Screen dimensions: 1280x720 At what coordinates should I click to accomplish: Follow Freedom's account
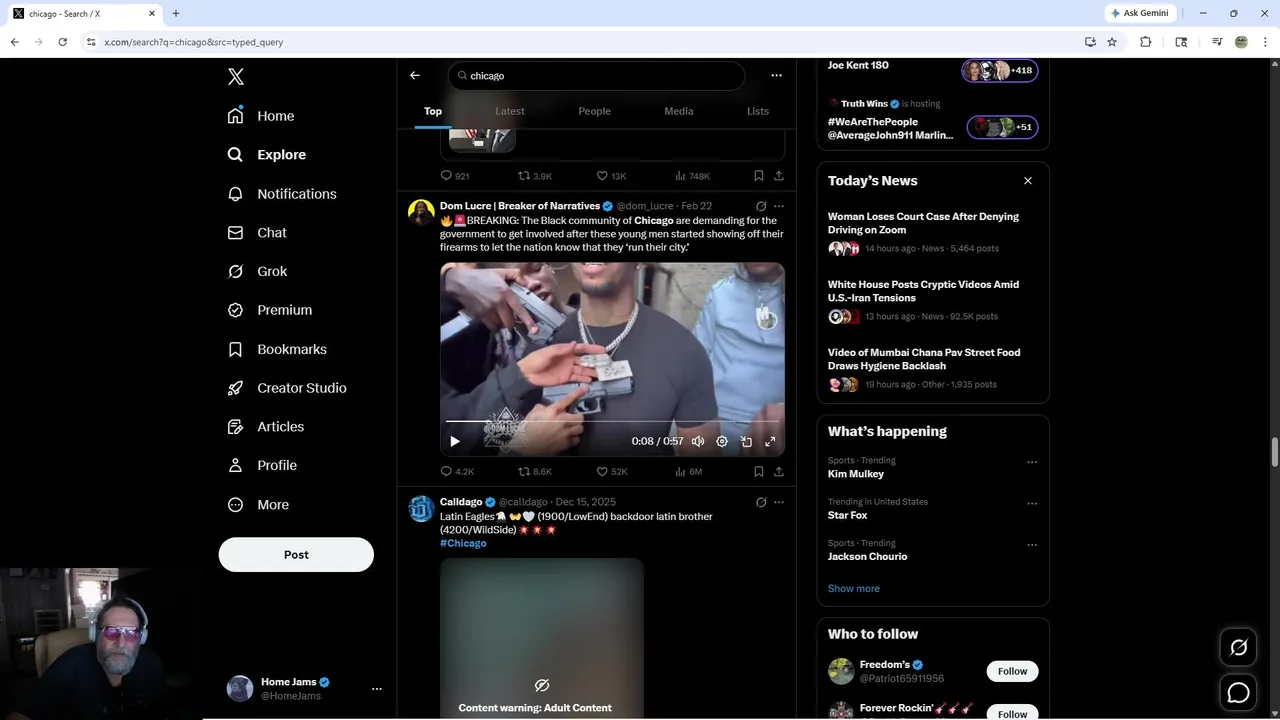point(1012,671)
